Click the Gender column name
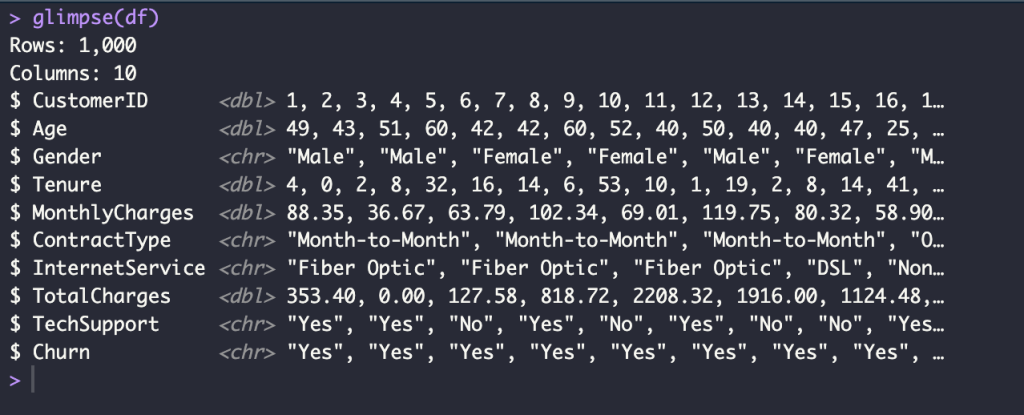This screenshot has width=1024, height=415. pos(67,157)
